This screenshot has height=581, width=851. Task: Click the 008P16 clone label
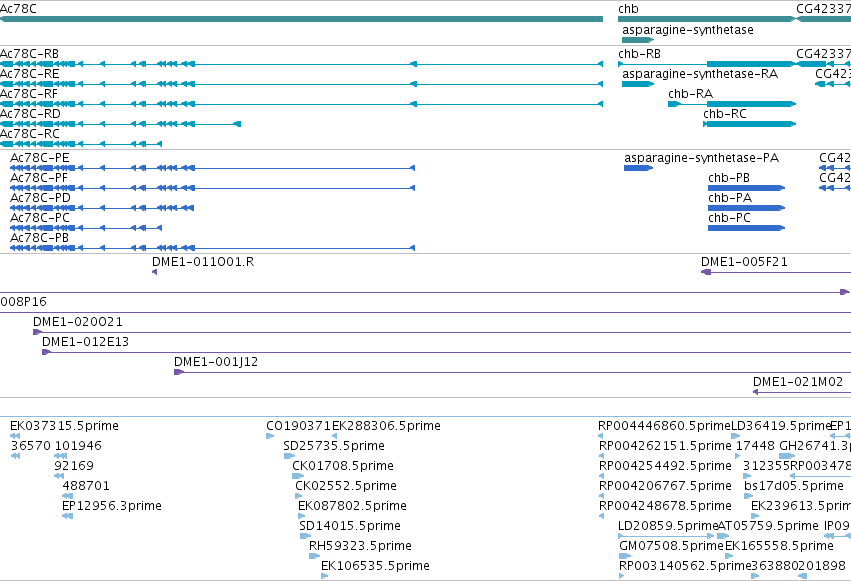(23, 302)
